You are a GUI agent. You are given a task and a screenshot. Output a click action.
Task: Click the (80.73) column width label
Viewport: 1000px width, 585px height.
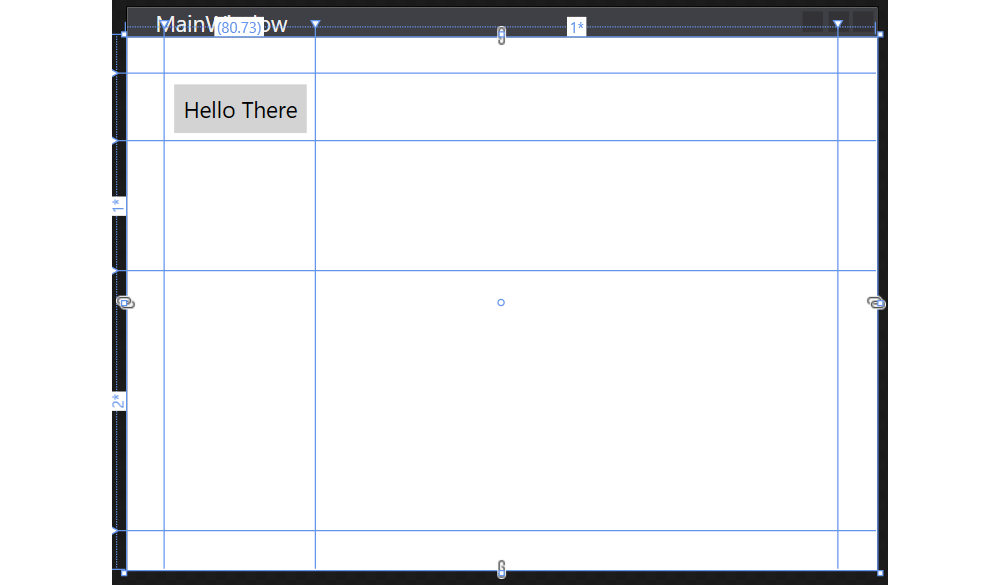point(239,27)
